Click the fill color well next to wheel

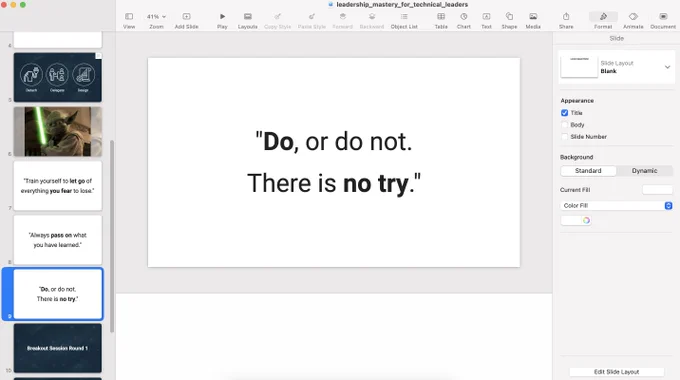[x=571, y=220]
